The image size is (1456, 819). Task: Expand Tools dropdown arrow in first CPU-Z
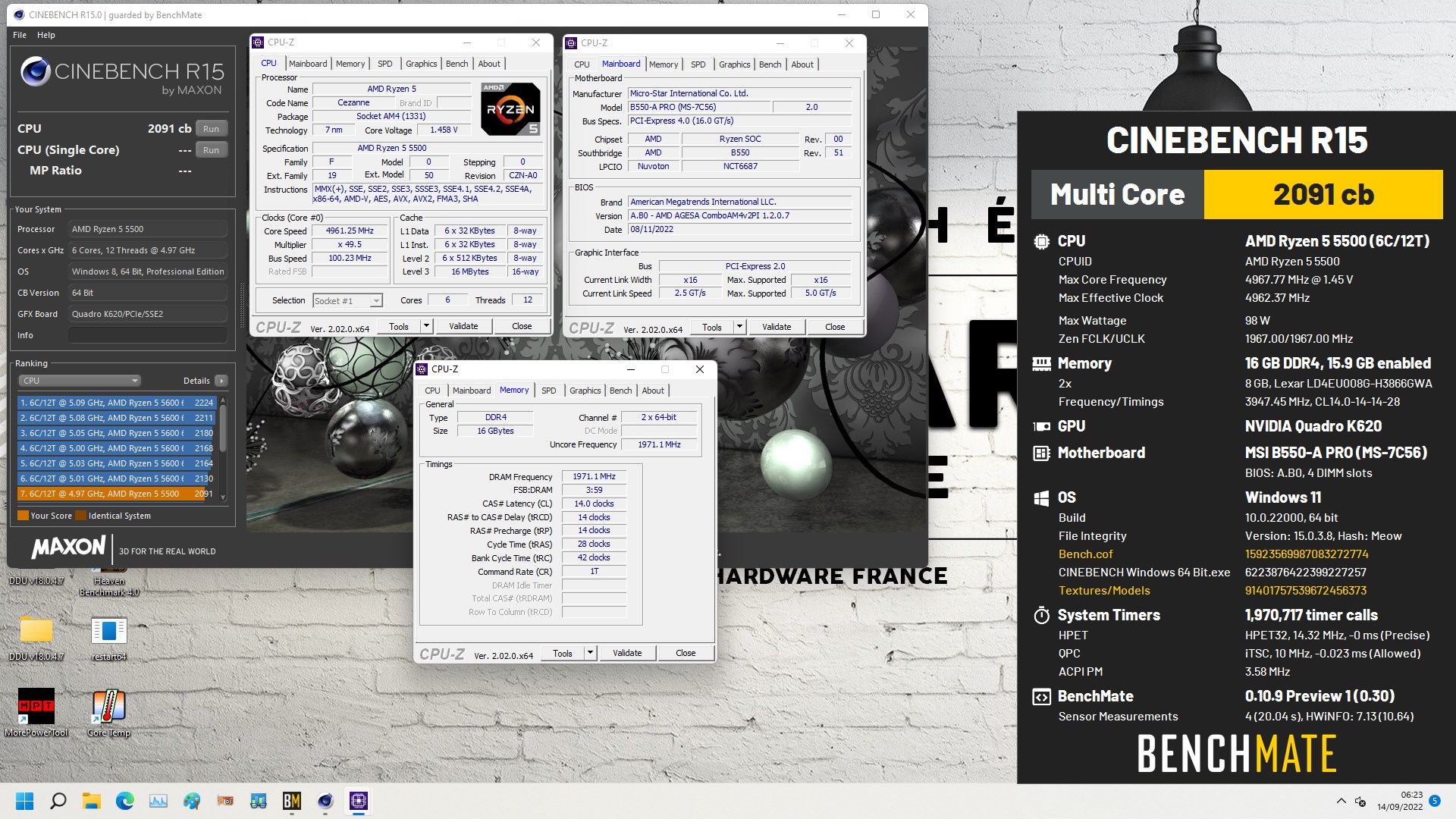point(426,327)
